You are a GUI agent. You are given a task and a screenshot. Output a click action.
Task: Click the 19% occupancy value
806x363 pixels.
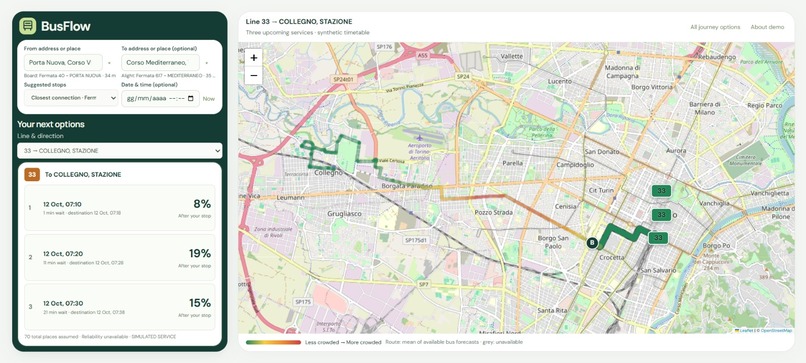pos(199,253)
